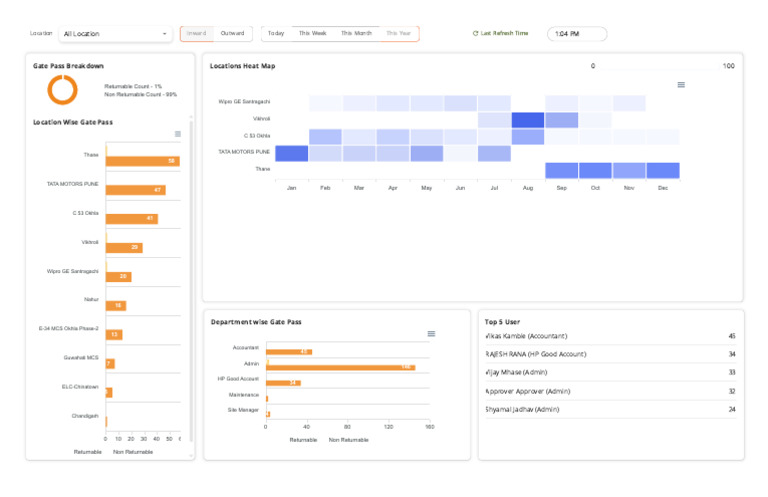Select the This Year tab
Viewport: 768px width, 497px height.
(x=398, y=33)
